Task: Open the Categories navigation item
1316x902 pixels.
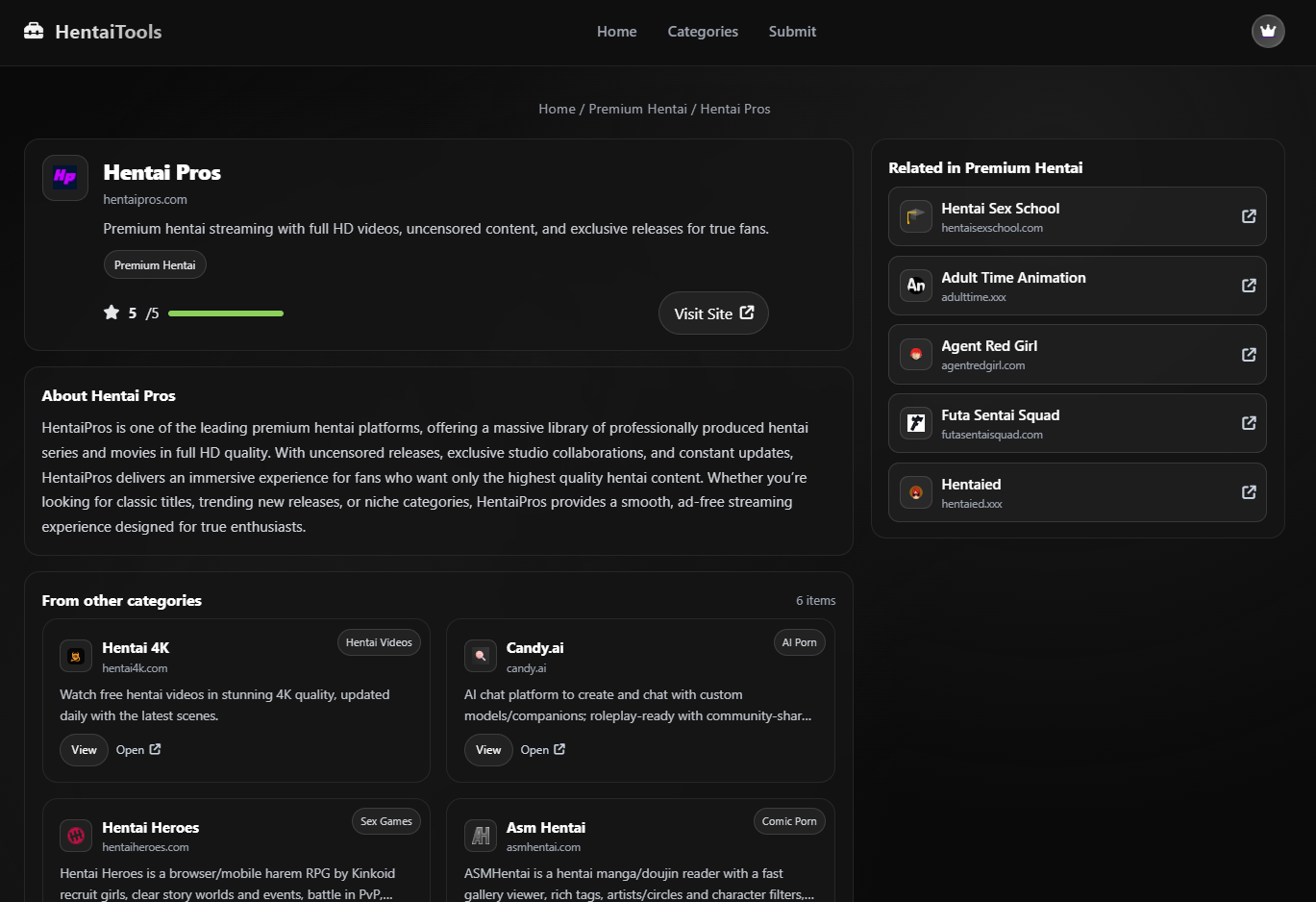Action: pyautogui.click(x=703, y=32)
